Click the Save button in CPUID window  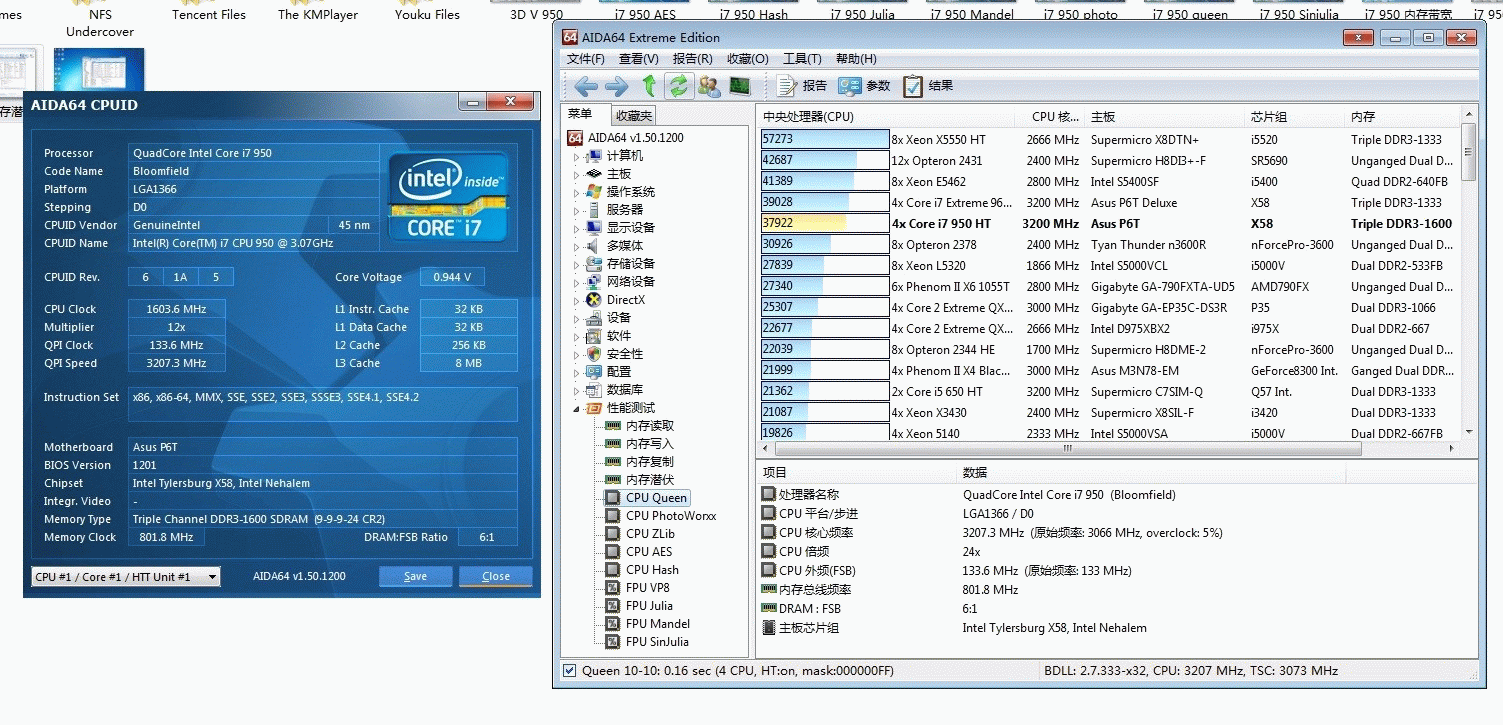415,577
